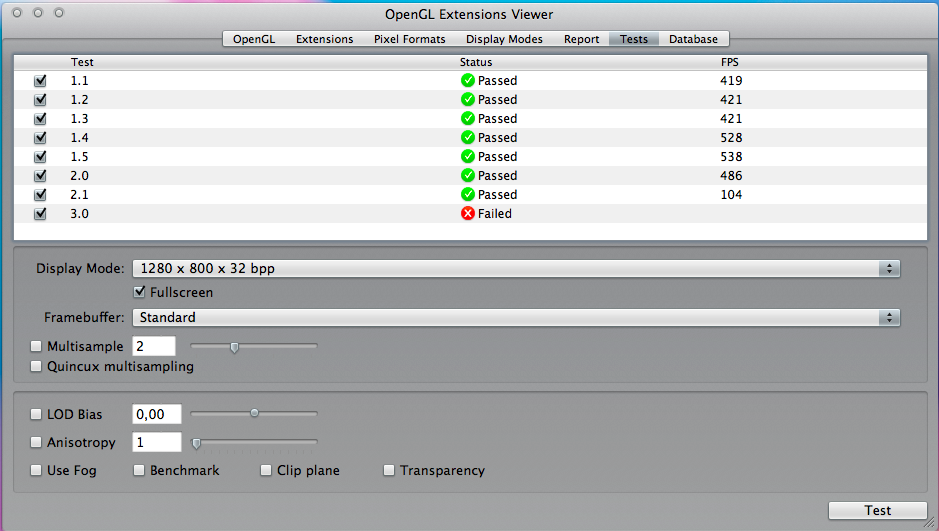Uncheck the test 2.1 checkbox

pos(40,195)
